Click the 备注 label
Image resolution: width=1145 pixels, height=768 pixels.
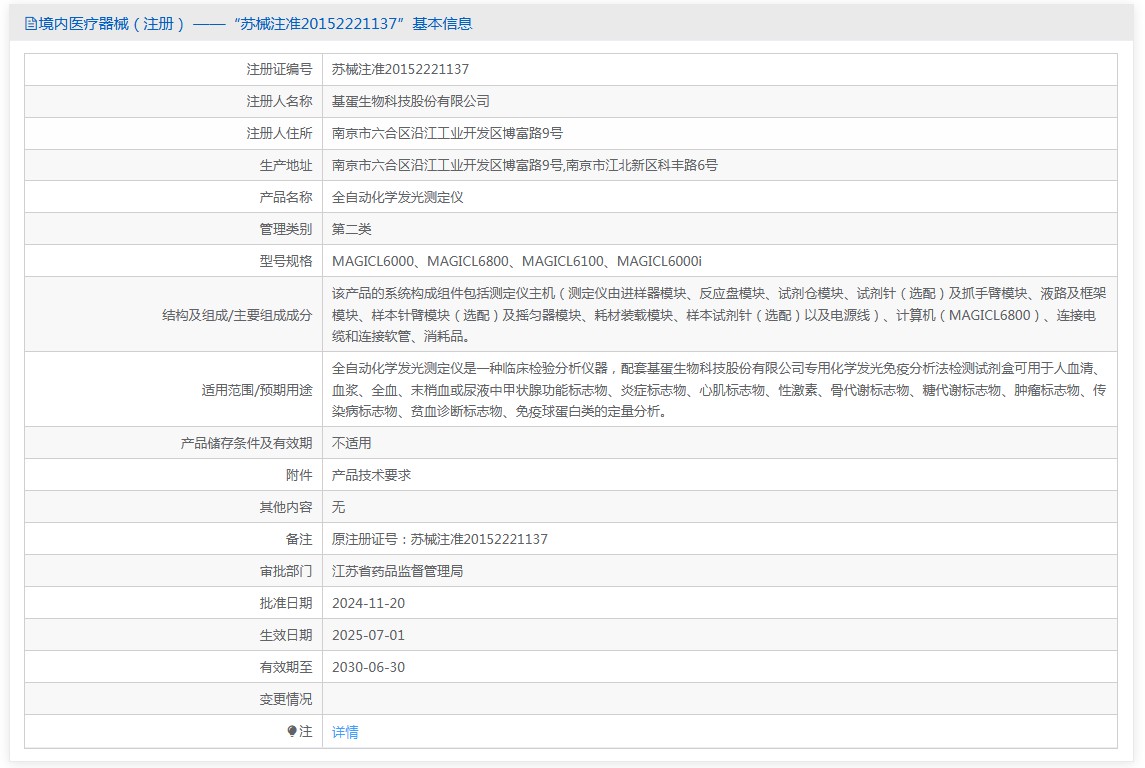(299, 539)
